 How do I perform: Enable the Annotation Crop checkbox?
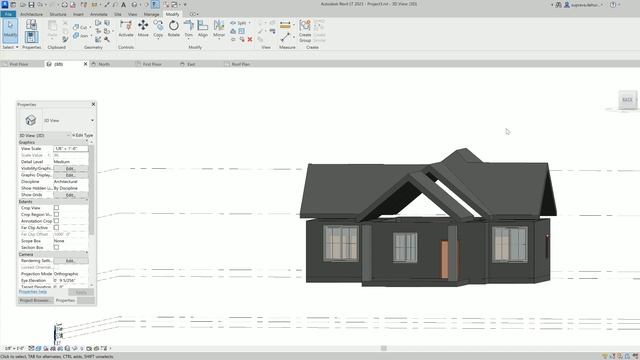click(x=56, y=221)
